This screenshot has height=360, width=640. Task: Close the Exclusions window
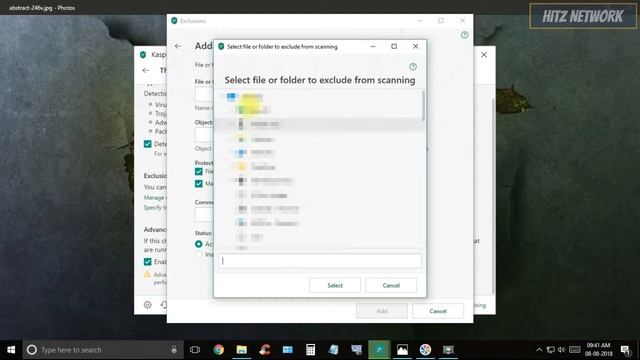(x=462, y=20)
